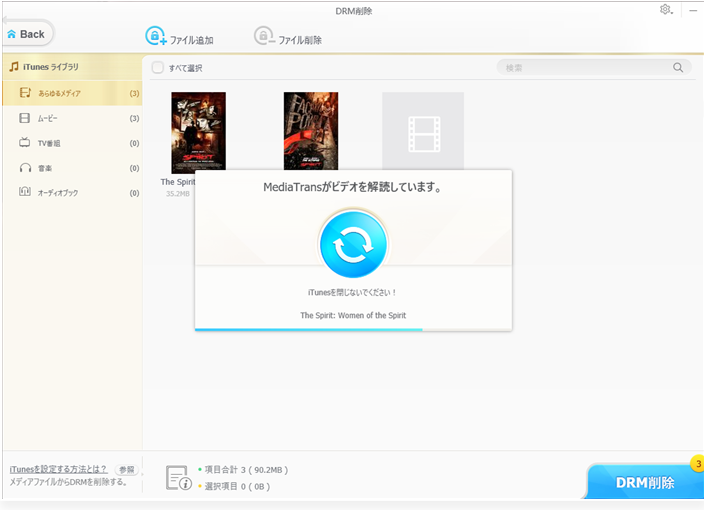Click the blue sync circle icon
This screenshot has width=704, height=510.
pos(353,245)
